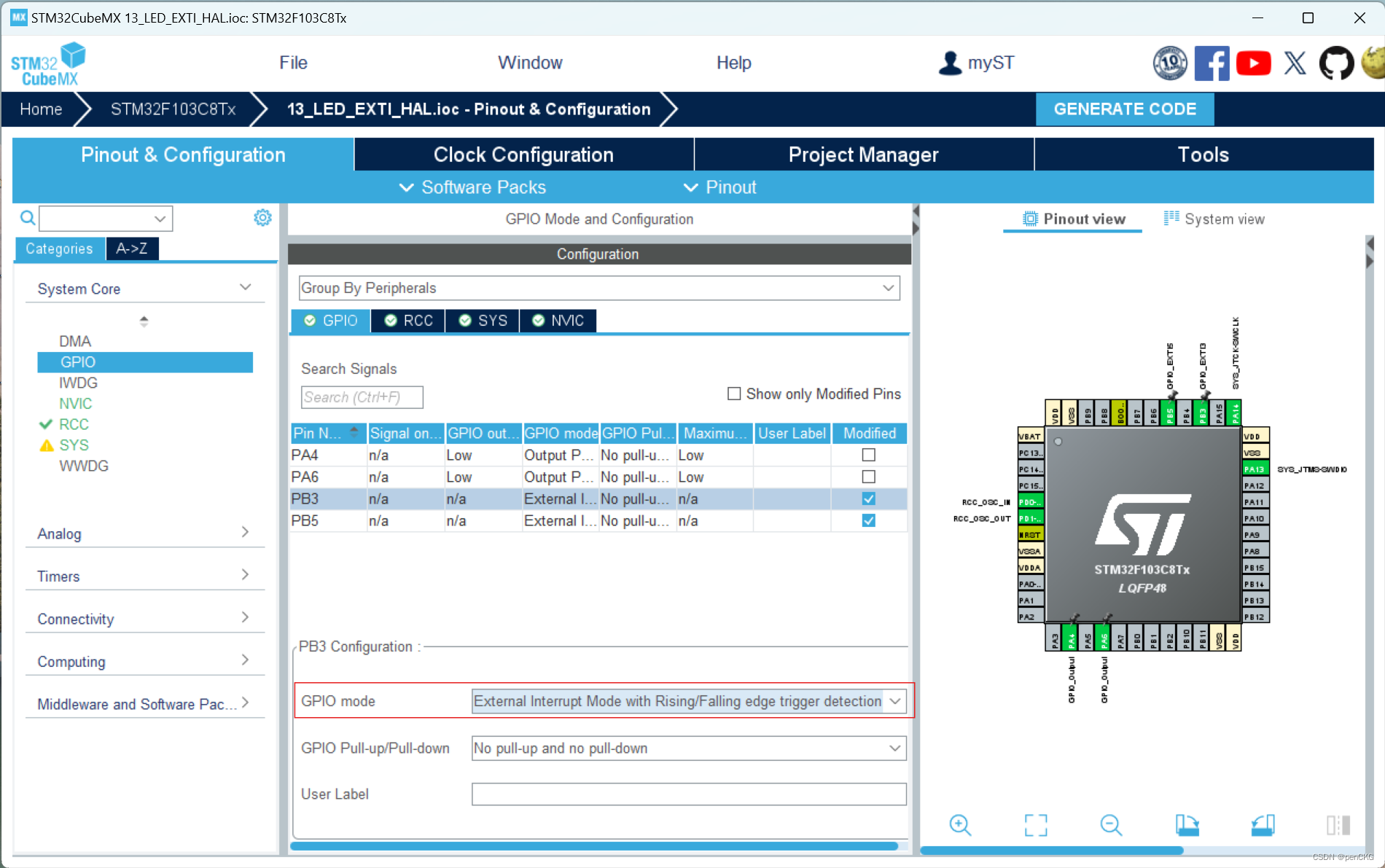
Task: Select the PB5 row in pin table
Action: coord(598,520)
